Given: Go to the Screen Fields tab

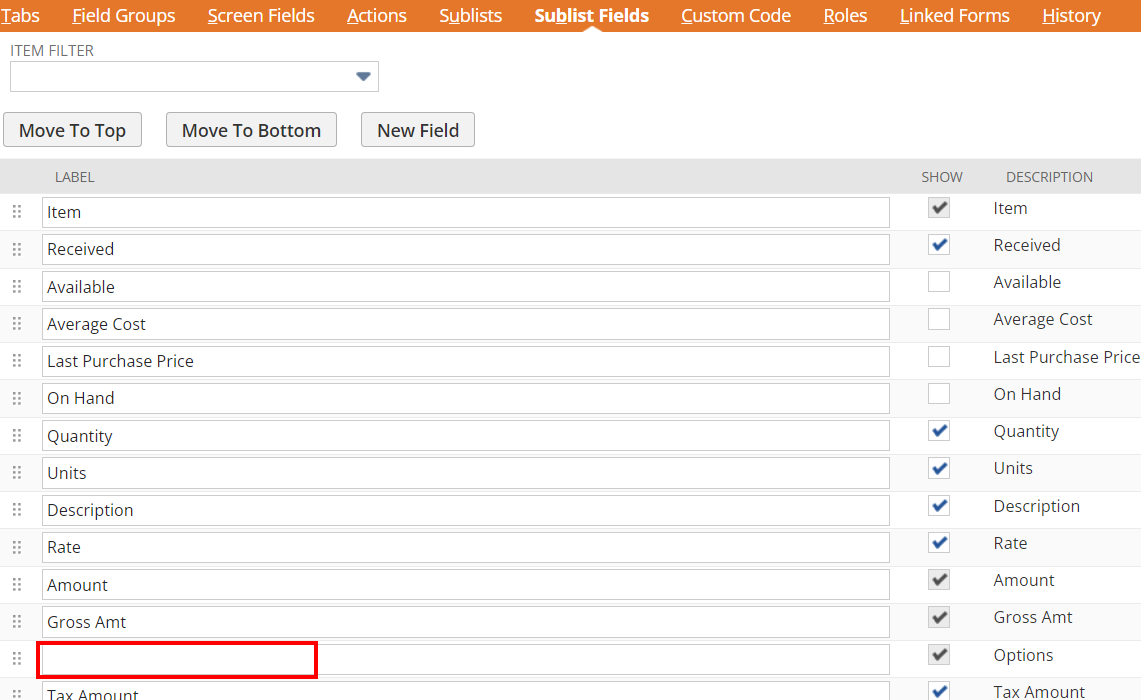Looking at the screenshot, I should tap(261, 16).
